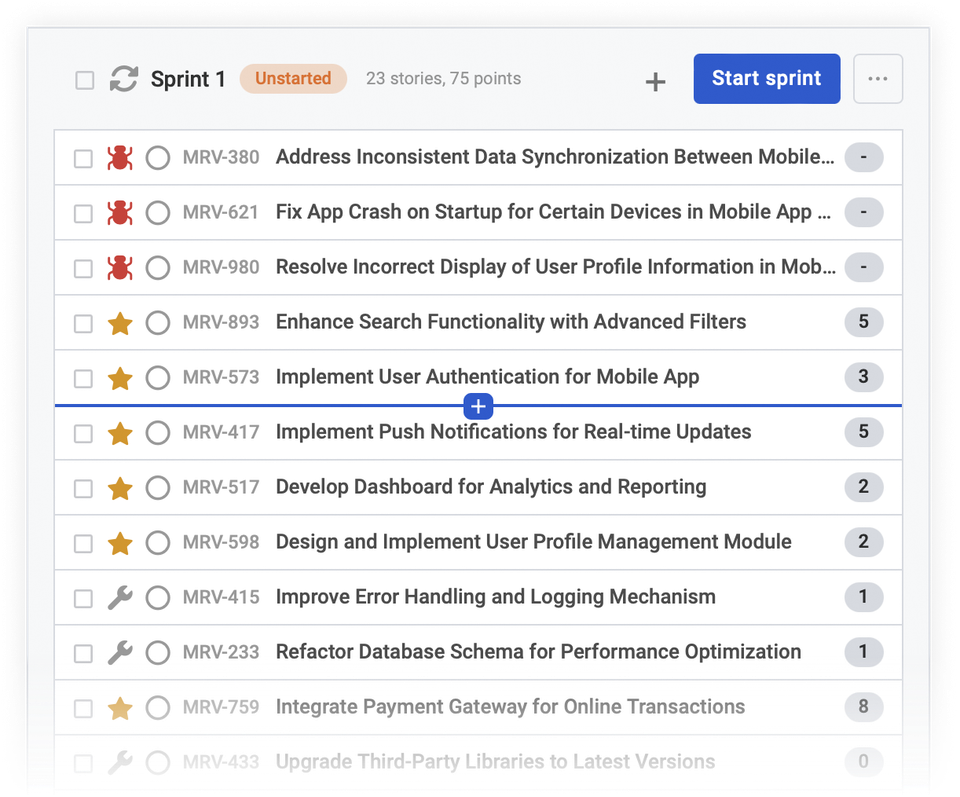Click the bug icon on MRV-380
The image size is (960, 797).
click(x=119, y=157)
